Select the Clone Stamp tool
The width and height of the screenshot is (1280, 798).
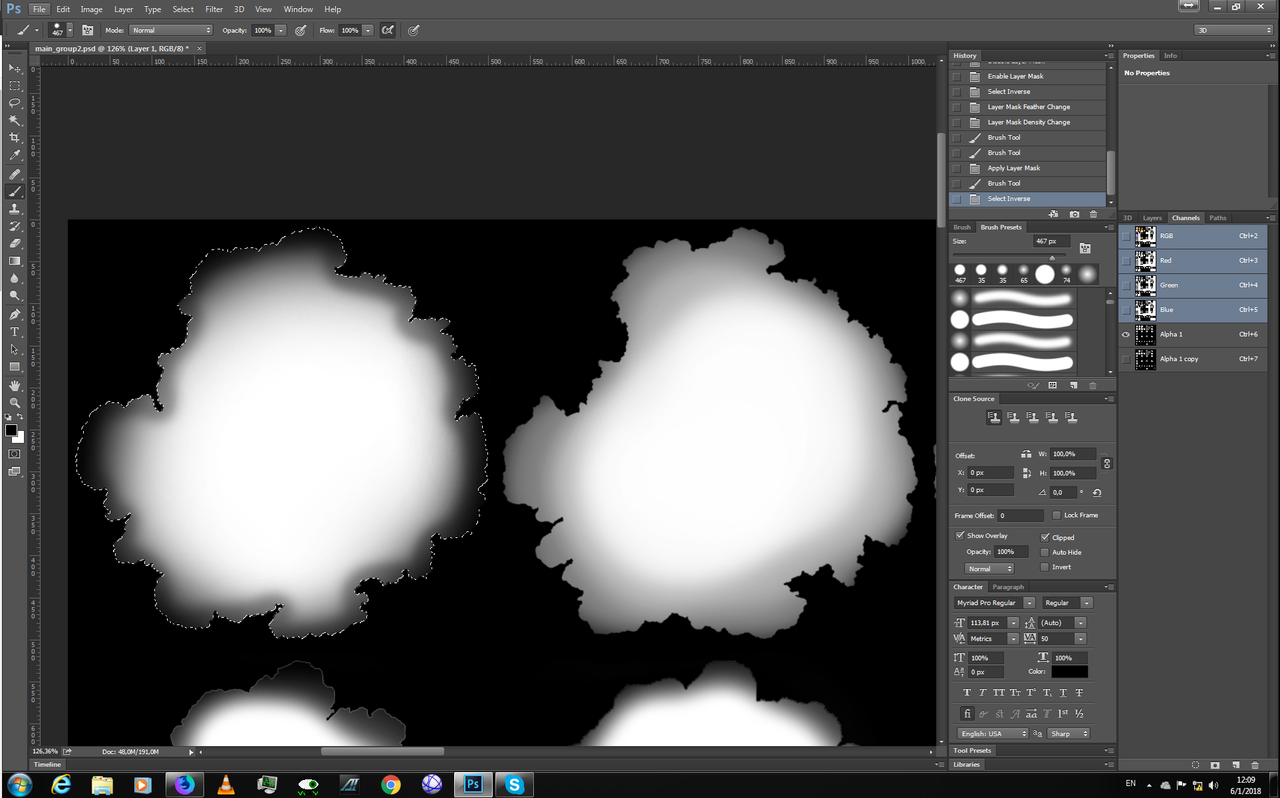[15, 209]
